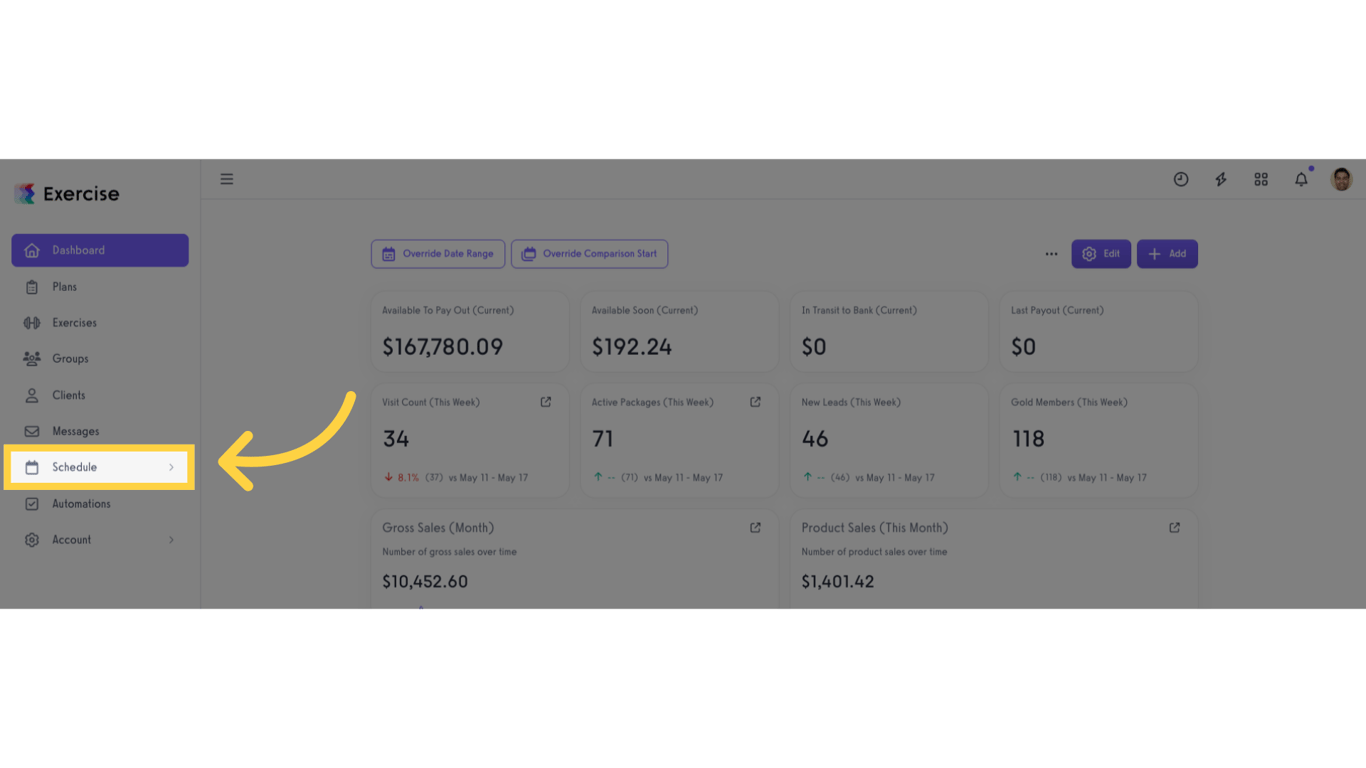1366x768 pixels.
Task: Click the Override Date Range button
Action: click(438, 254)
